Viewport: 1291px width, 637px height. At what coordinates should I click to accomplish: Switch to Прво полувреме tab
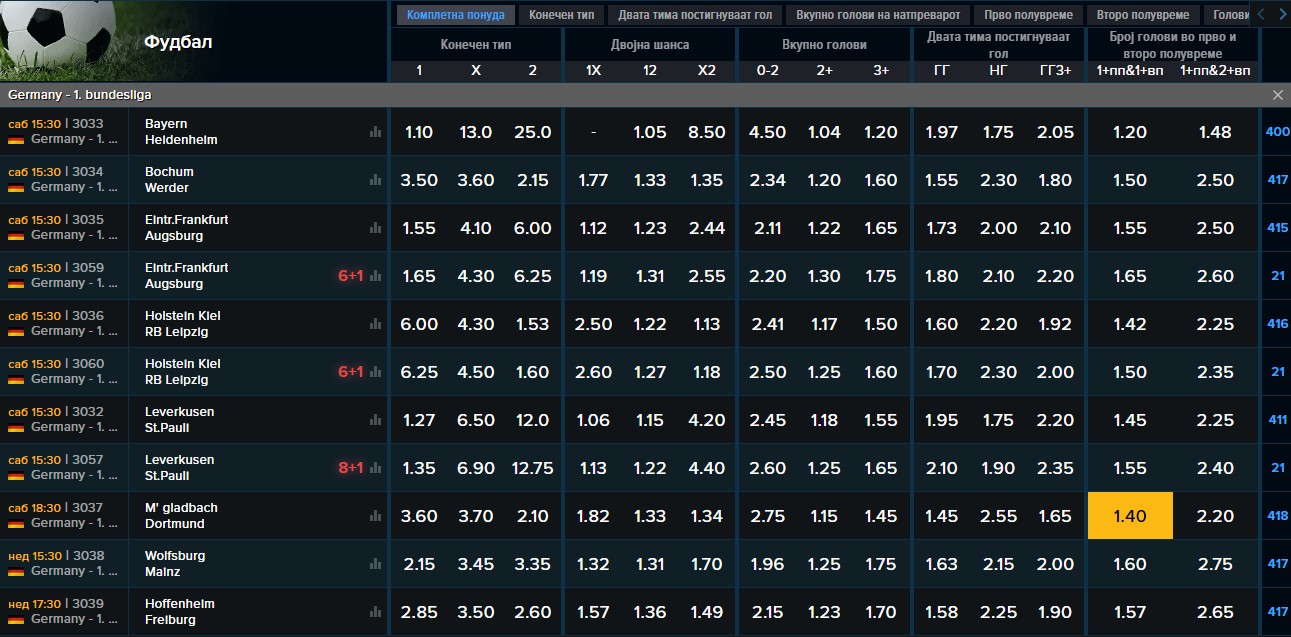(x=1028, y=15)
